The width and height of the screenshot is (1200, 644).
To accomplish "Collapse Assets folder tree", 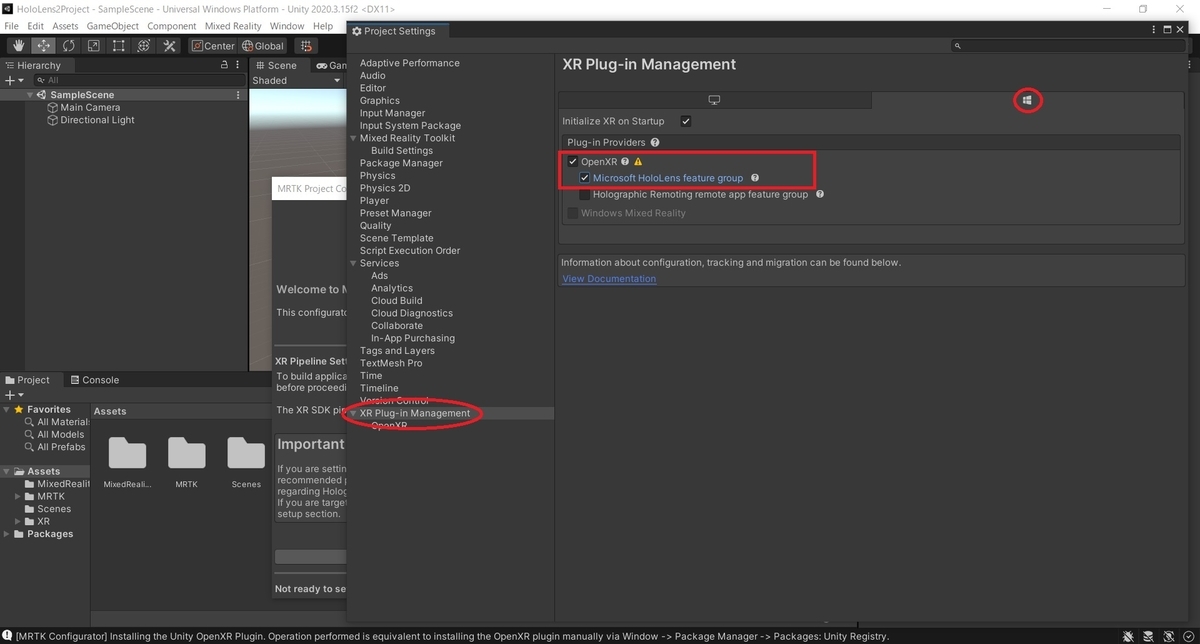I will [x=8, y=471].
